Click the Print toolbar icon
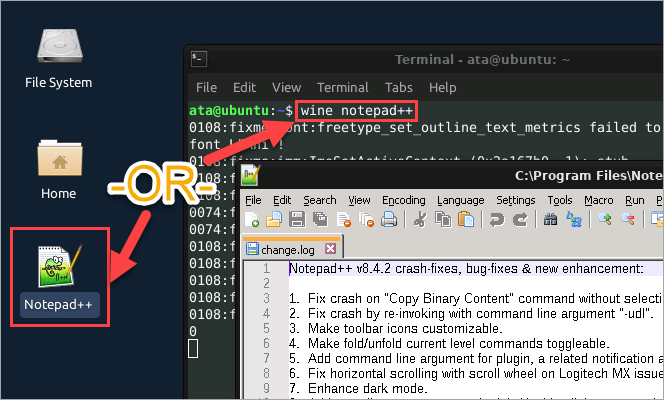Screen dimensions: 664x400 389,220
